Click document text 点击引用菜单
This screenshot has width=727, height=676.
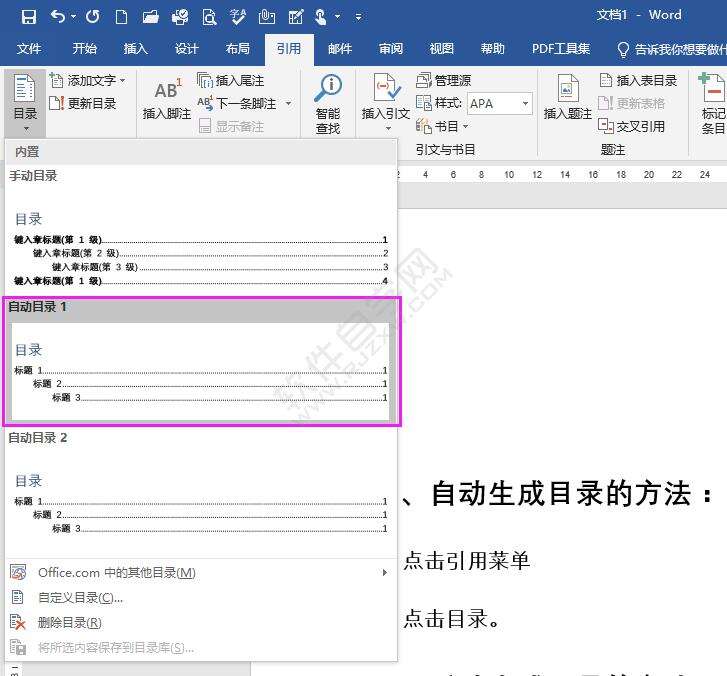click(467, 560)
